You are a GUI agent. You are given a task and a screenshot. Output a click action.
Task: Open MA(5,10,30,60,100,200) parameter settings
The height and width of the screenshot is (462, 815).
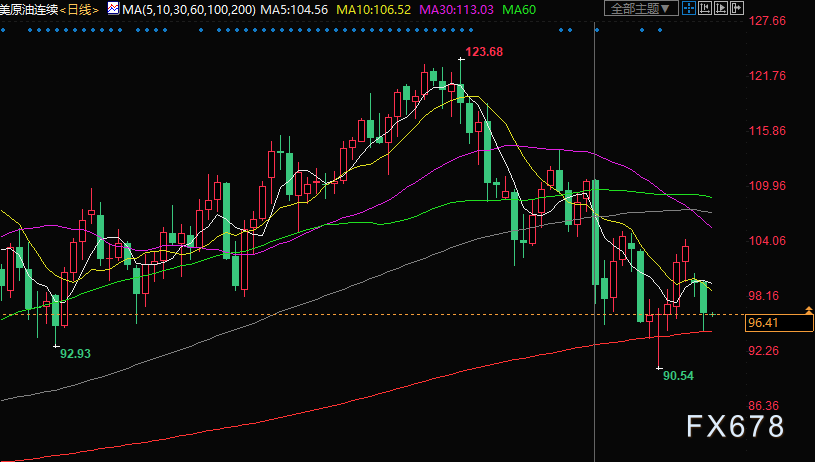[x=189, y=9]
